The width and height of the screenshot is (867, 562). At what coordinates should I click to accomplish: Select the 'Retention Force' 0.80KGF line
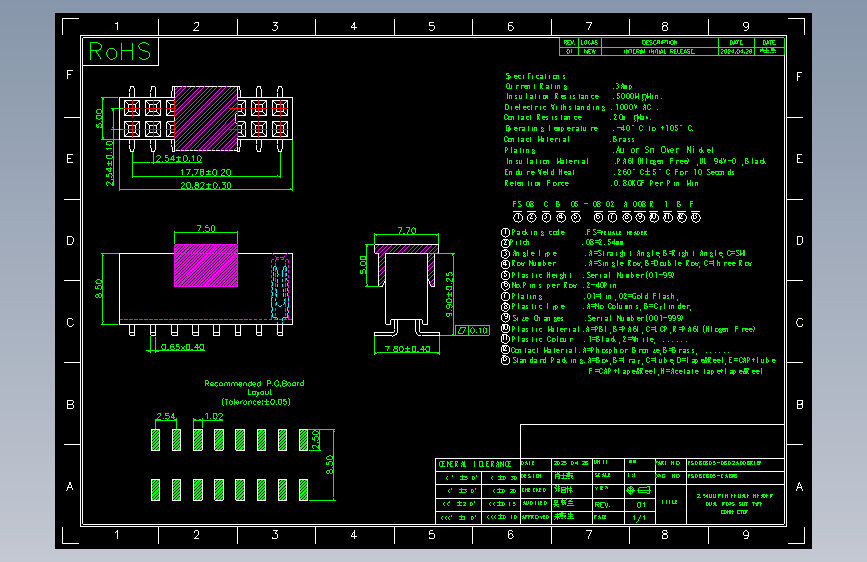tap(602, 183)
